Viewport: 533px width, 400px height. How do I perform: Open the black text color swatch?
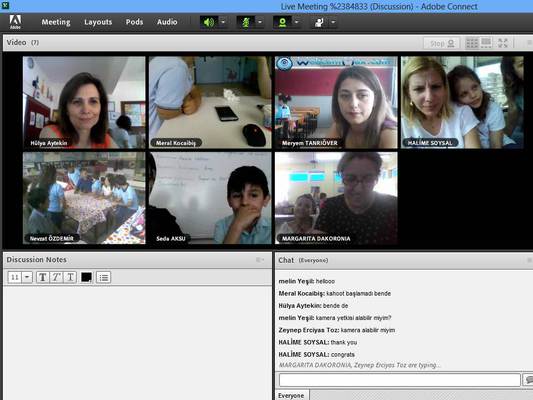tap(86, 277)
